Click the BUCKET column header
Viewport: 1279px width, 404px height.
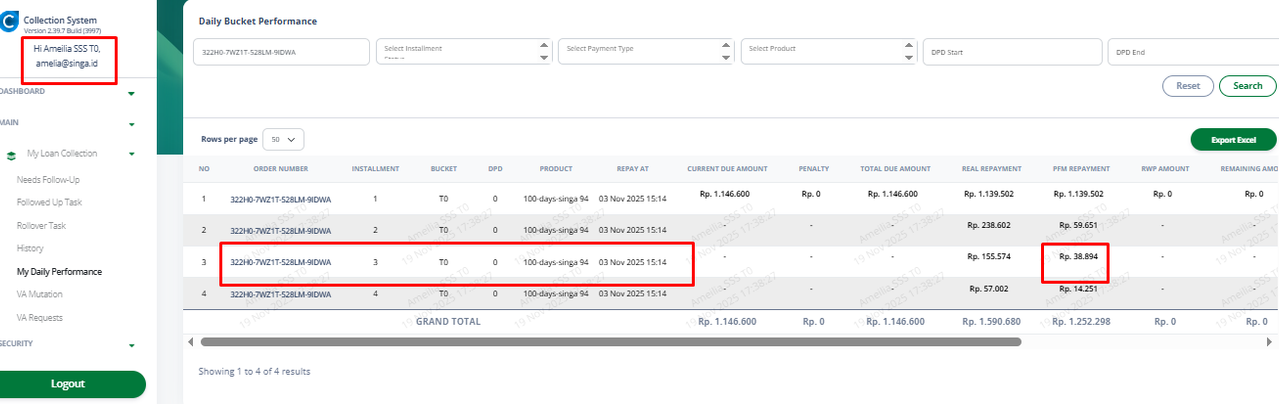(444, 169)
